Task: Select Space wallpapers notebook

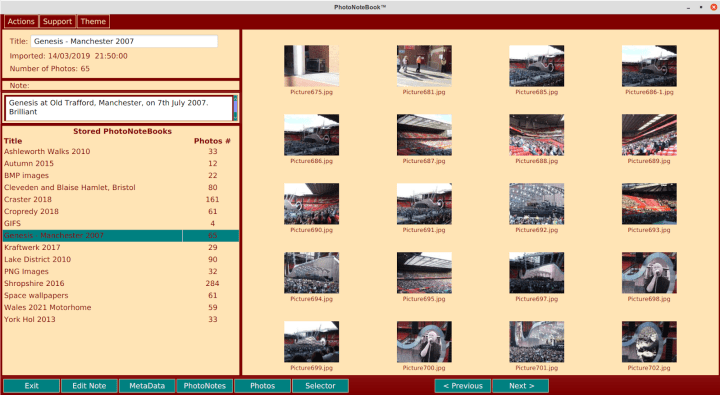Action: pos(121,295)
